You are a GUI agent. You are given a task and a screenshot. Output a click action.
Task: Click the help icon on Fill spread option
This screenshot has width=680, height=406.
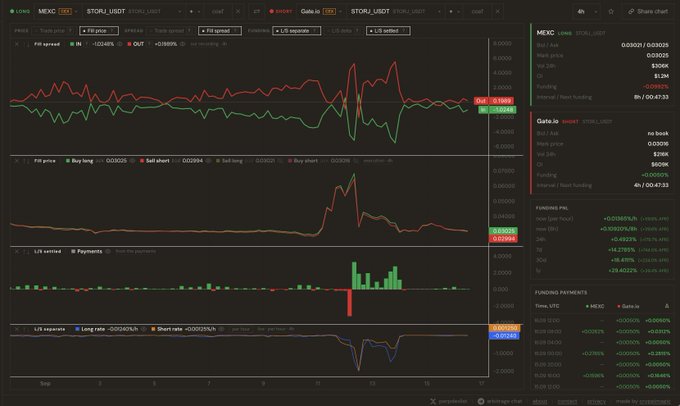(235, 31)
